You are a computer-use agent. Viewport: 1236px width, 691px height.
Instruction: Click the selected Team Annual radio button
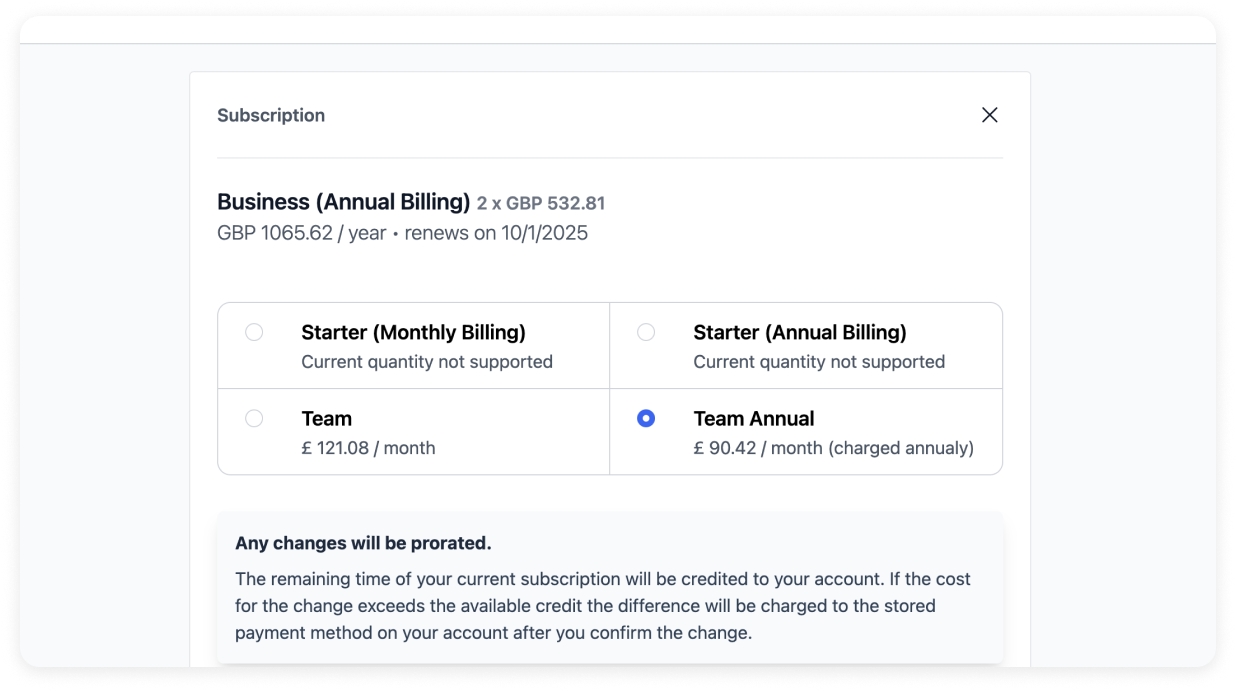pyautogui.click(x=646, y=418)
